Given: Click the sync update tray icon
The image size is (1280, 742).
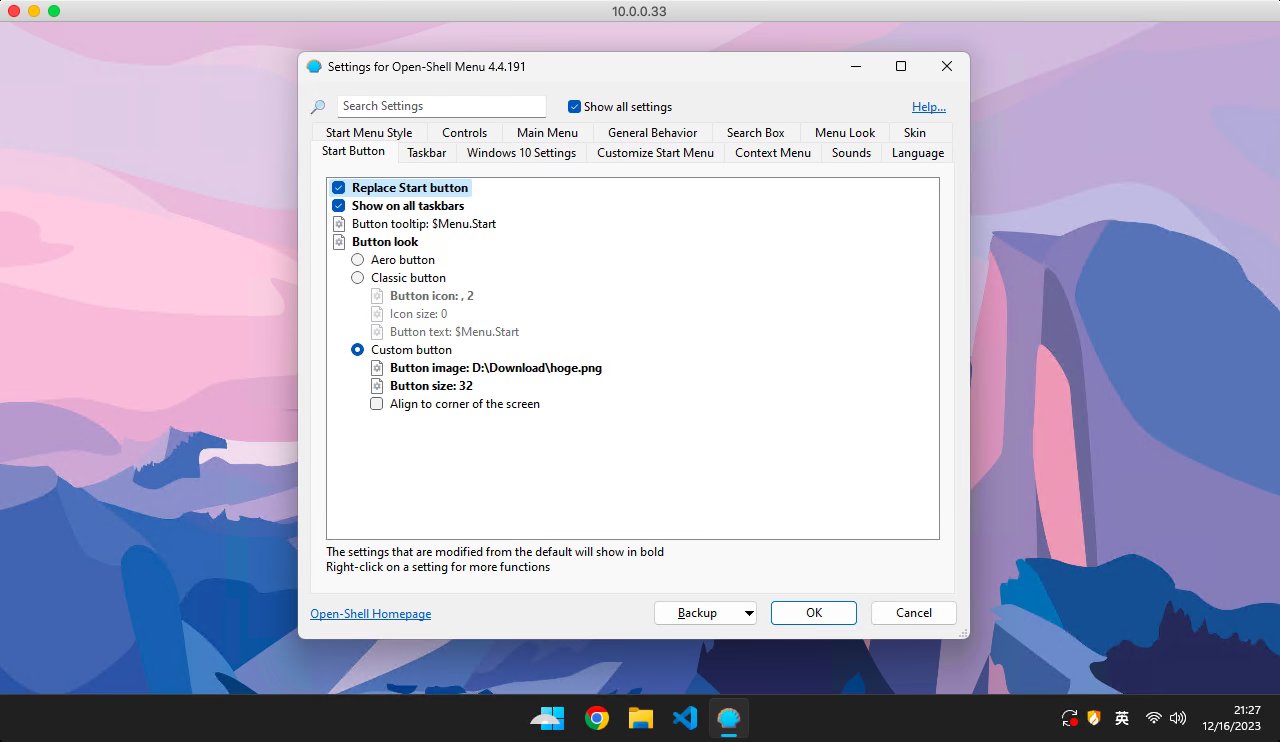Looking at the screenshot, I should tap(1069, 718).
